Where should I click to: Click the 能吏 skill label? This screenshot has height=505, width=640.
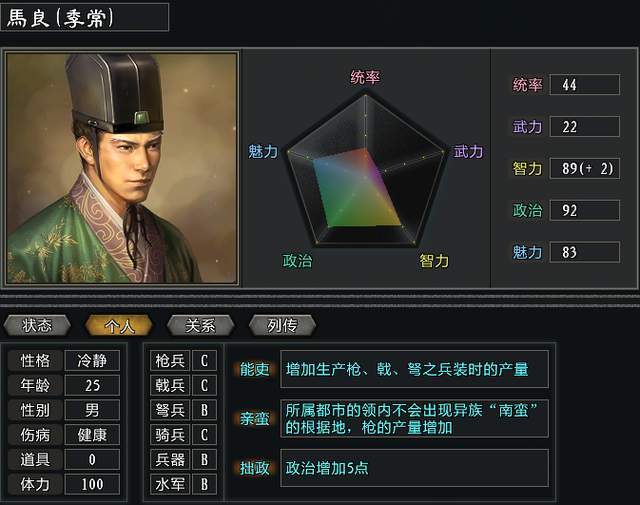pyautogui.click(x=255, y=369)
